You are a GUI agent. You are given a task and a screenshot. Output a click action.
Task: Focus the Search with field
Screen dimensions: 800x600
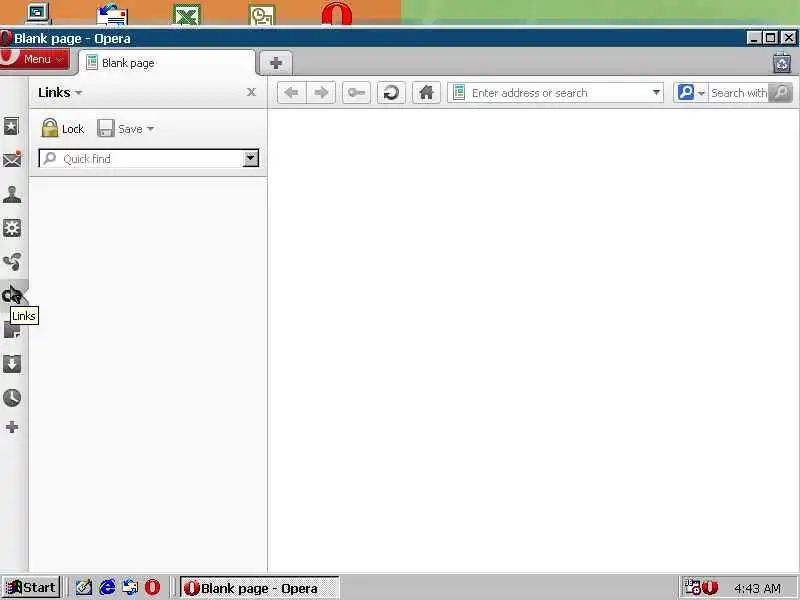(x=739, y=93)
